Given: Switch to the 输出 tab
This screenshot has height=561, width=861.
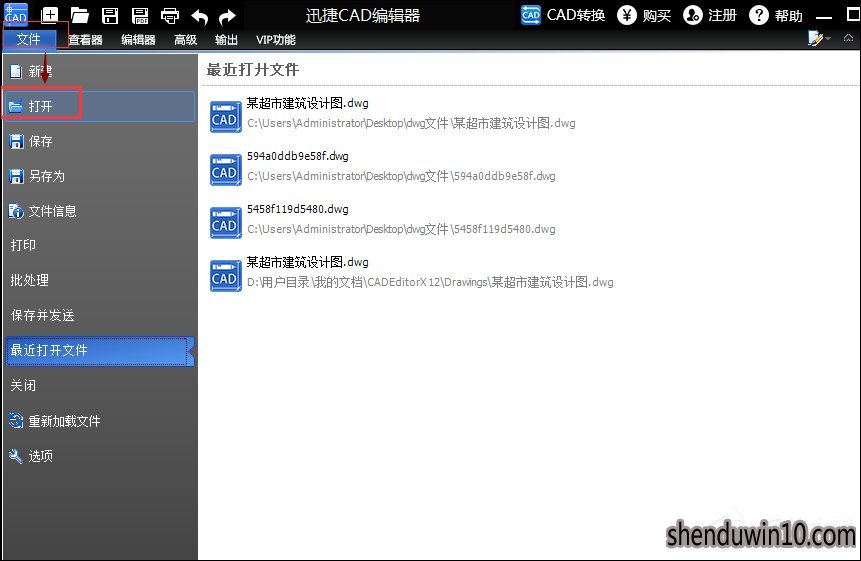Looking at the screenshot, I should click(226, 40).
